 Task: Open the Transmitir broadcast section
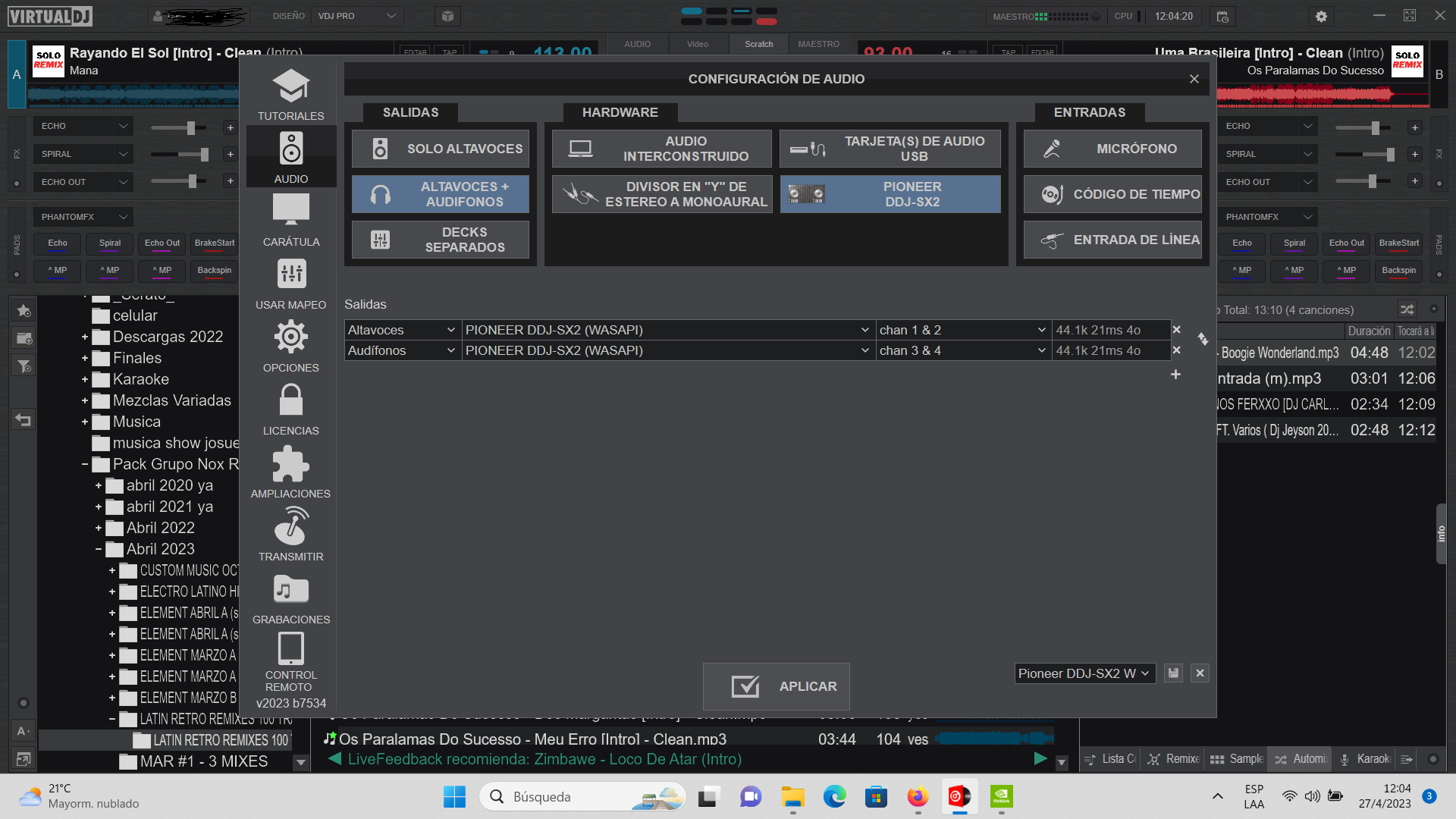tap(290, 535)
